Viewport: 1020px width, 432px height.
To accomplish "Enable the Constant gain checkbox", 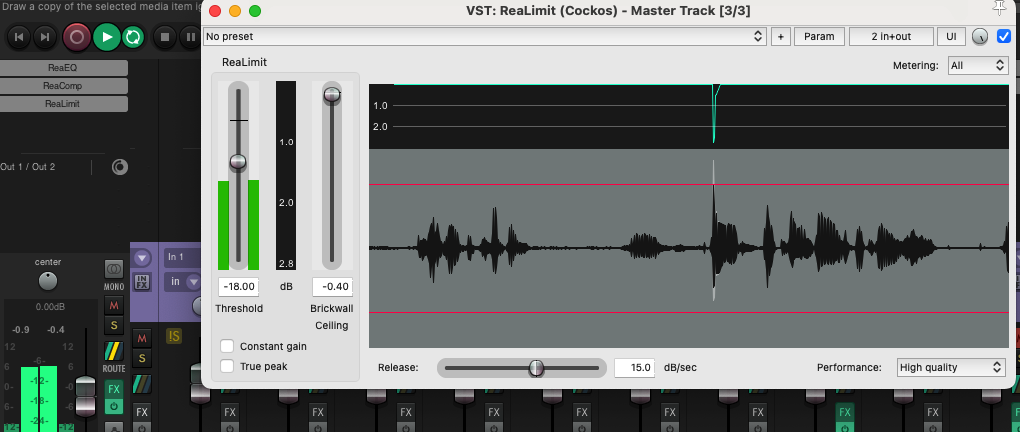I will pos(227,346).
